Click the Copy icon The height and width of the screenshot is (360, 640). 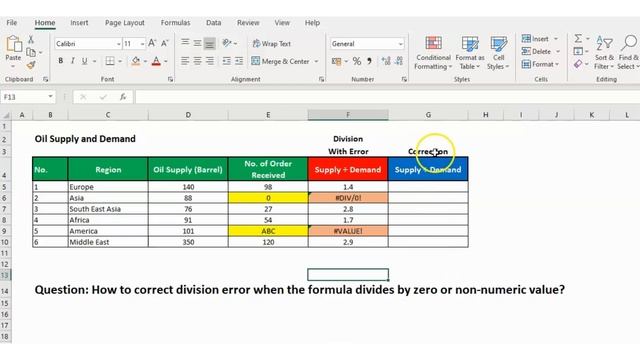pyautogui.click(x=31, y=52)
